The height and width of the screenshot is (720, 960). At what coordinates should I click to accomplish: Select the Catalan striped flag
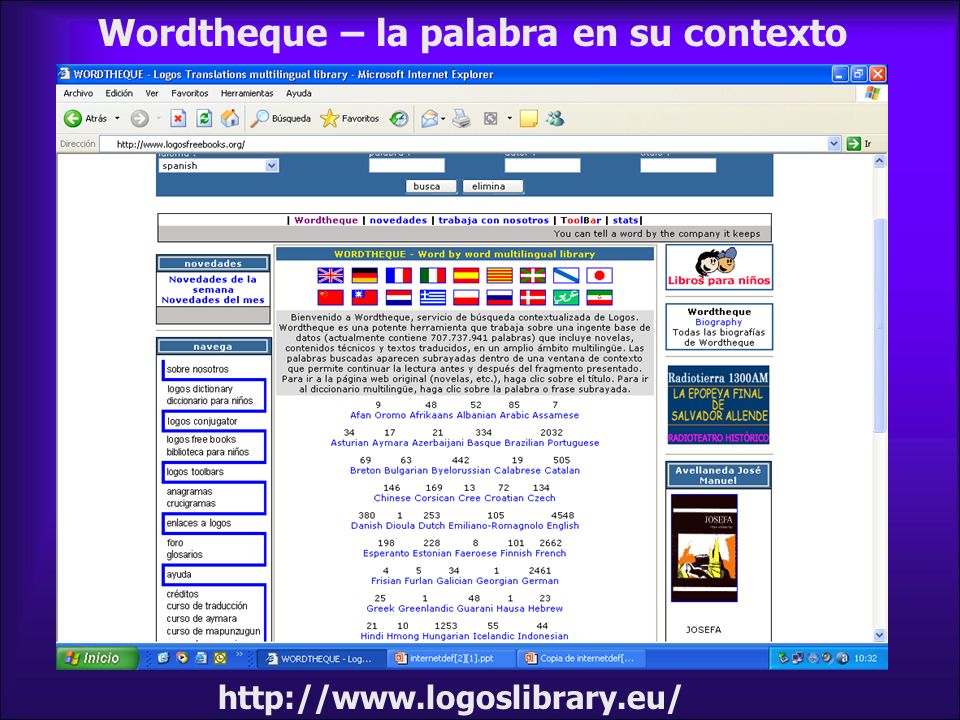coord(500,276)
